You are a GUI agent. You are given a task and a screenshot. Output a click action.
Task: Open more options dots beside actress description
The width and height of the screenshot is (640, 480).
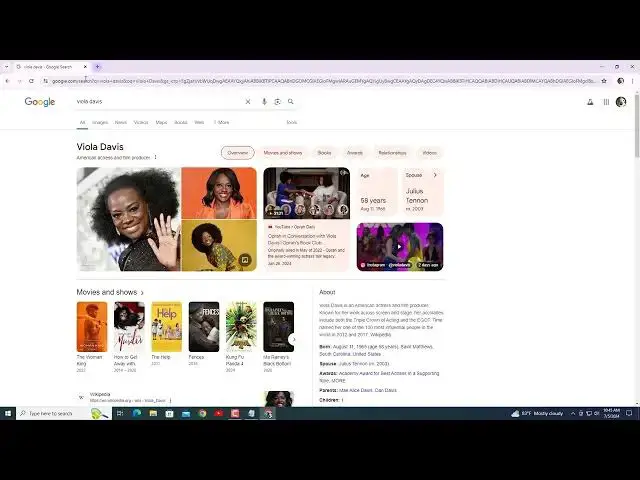[x=156, y=157]
